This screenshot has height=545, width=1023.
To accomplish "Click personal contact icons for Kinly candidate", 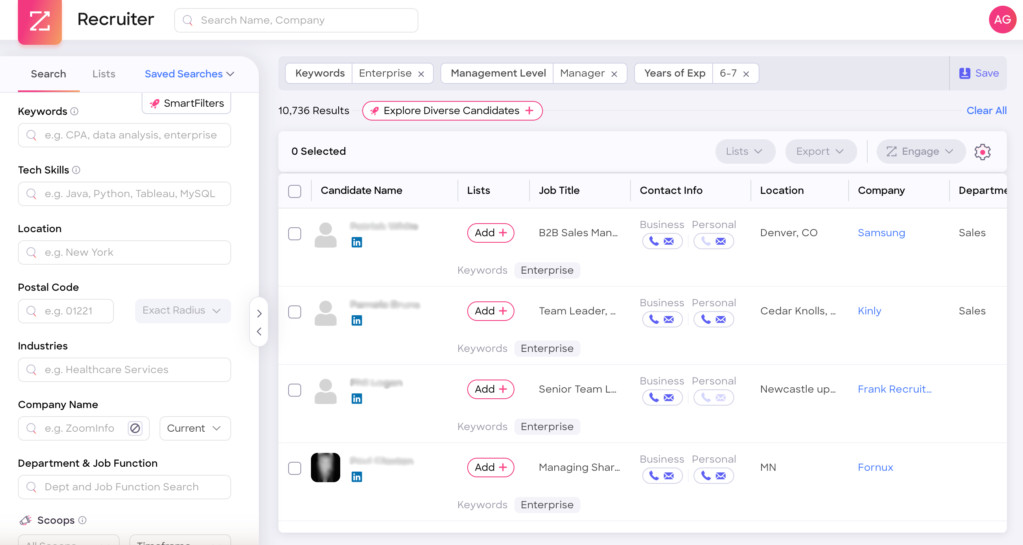I will pyautogui.click(x=714, y=320).
